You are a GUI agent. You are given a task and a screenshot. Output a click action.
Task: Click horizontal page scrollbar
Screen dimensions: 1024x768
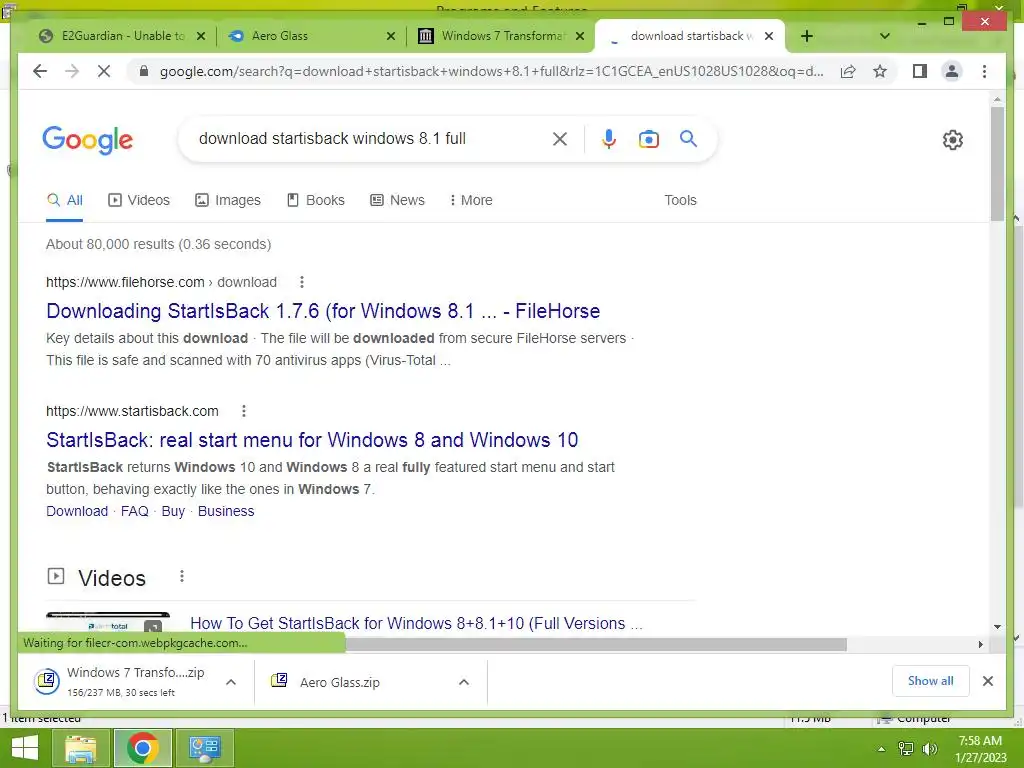coord(596,645)
